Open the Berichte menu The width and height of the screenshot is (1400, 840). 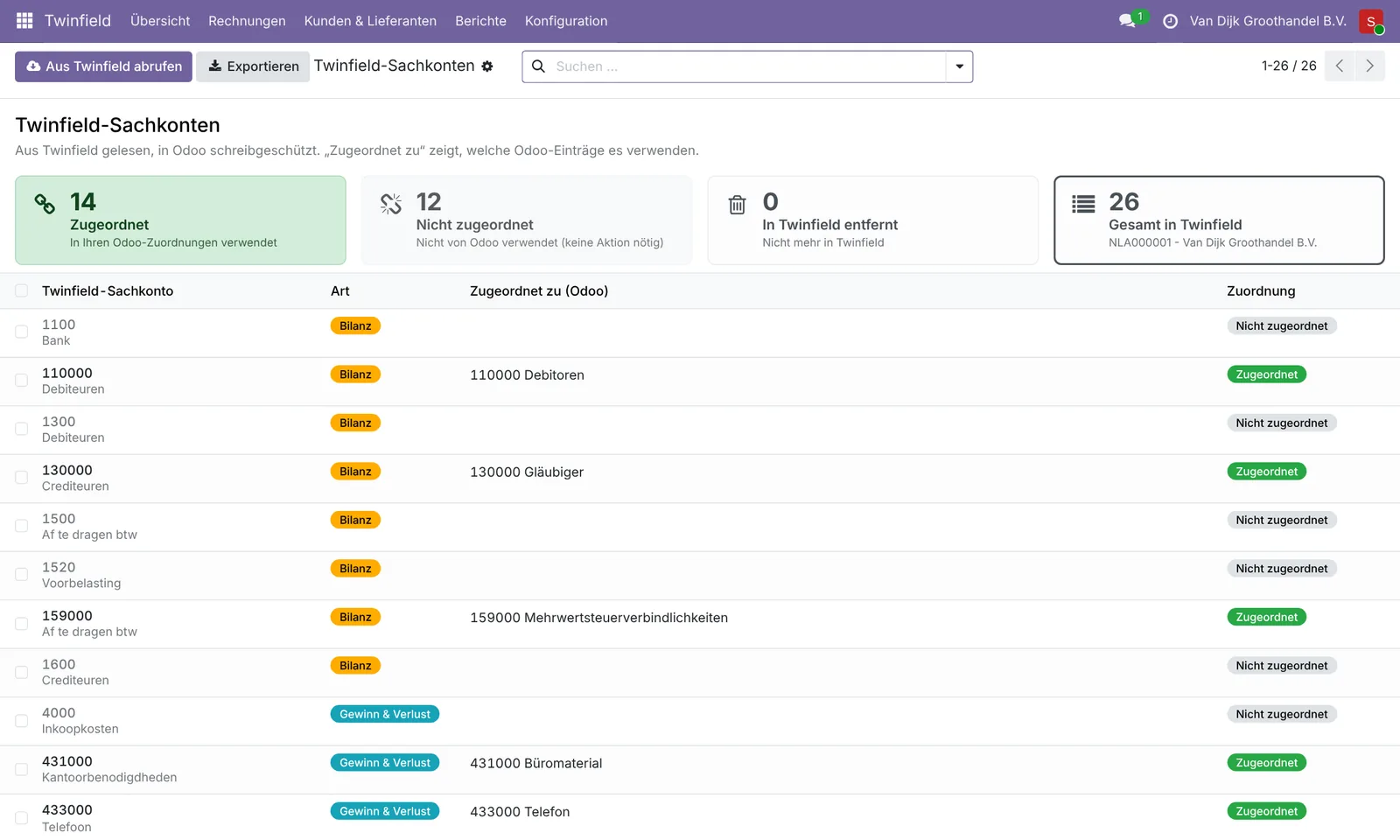click(x=480, y=21)
